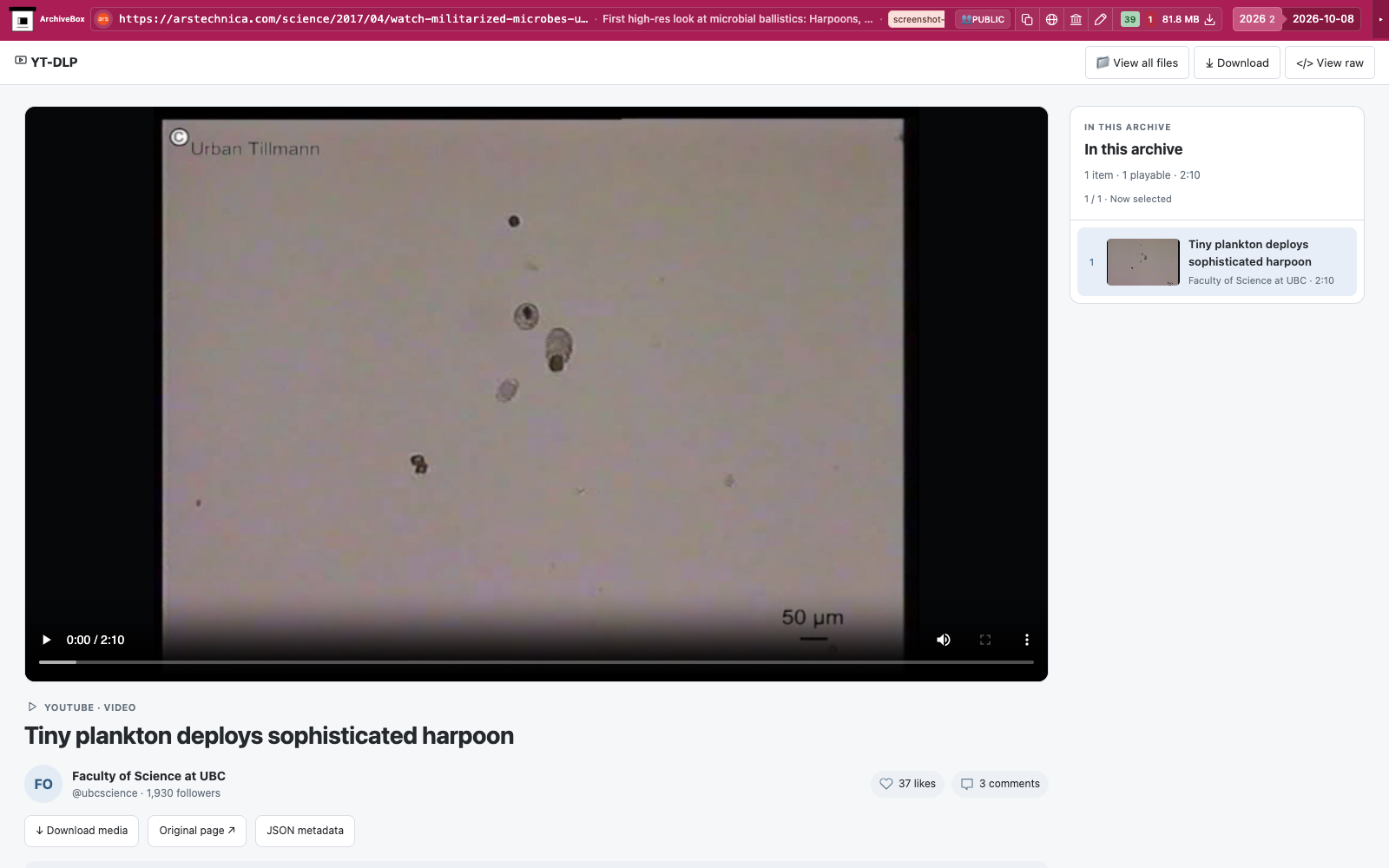Seek on the video progress bar
The width and height of the screenshot is (1389, 868).
[x=537, y=662]
